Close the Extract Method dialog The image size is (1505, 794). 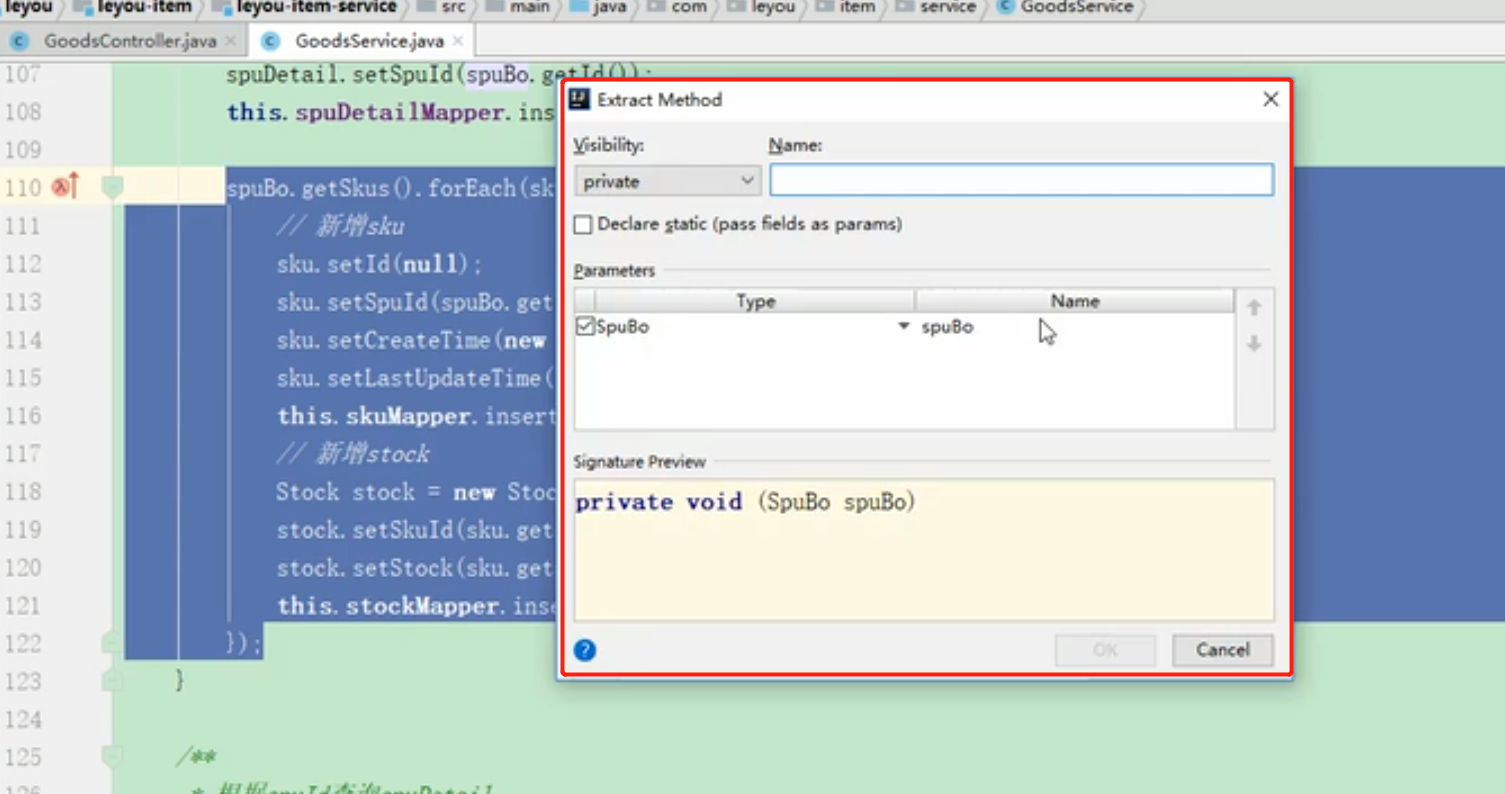(x=1270, y=99)
